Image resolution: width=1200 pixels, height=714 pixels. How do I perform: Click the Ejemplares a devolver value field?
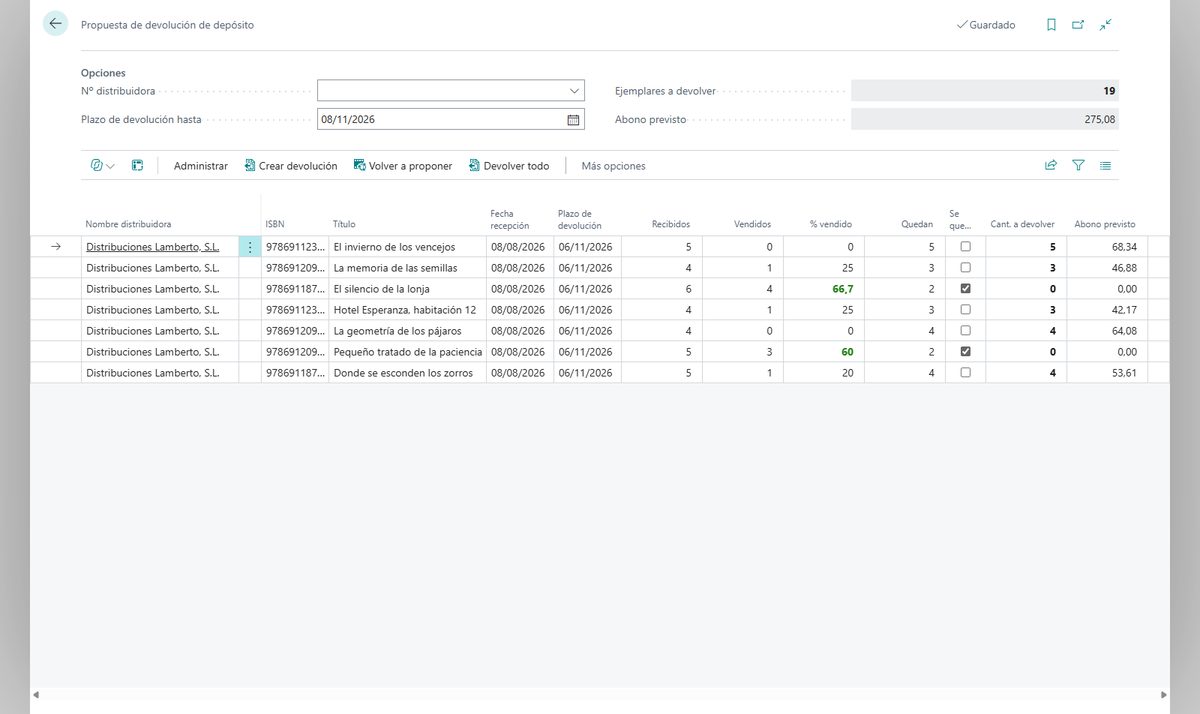[x=985, y=91]
